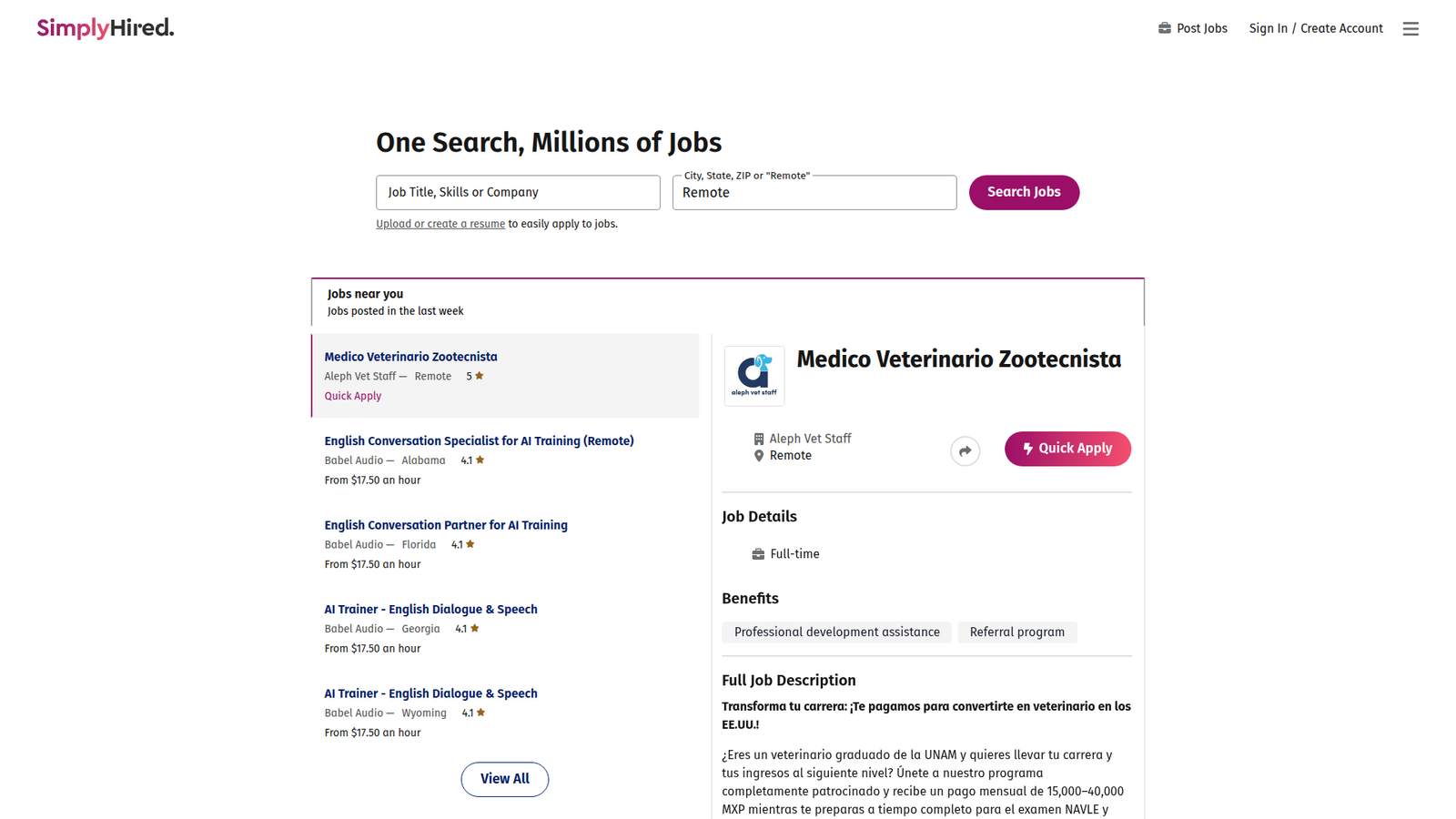Screen dimensions: 1456x819
Task: Select the Quick Apply button
Action: tap(1067, 449)
